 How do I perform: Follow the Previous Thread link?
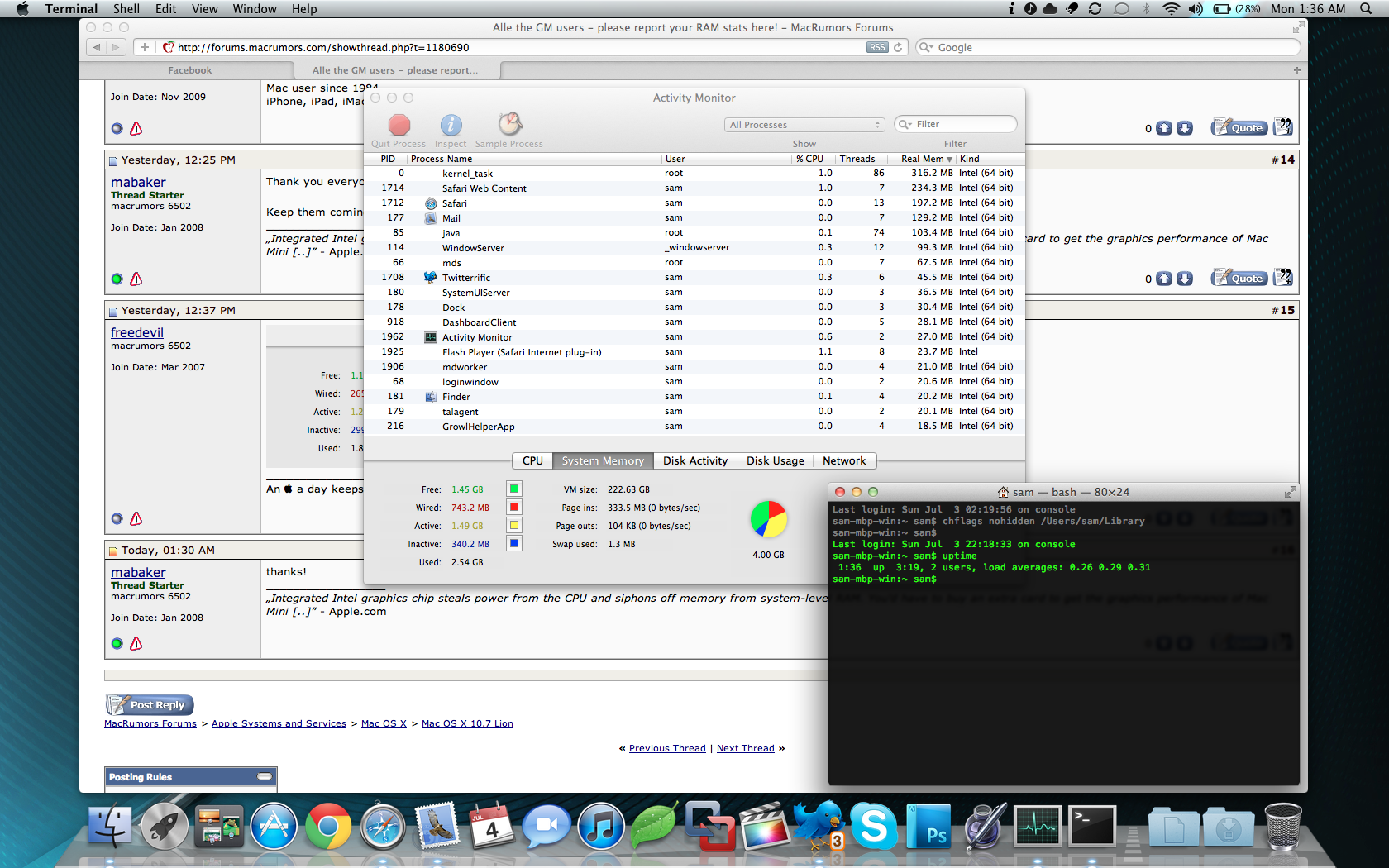click(x=667, y=748)
